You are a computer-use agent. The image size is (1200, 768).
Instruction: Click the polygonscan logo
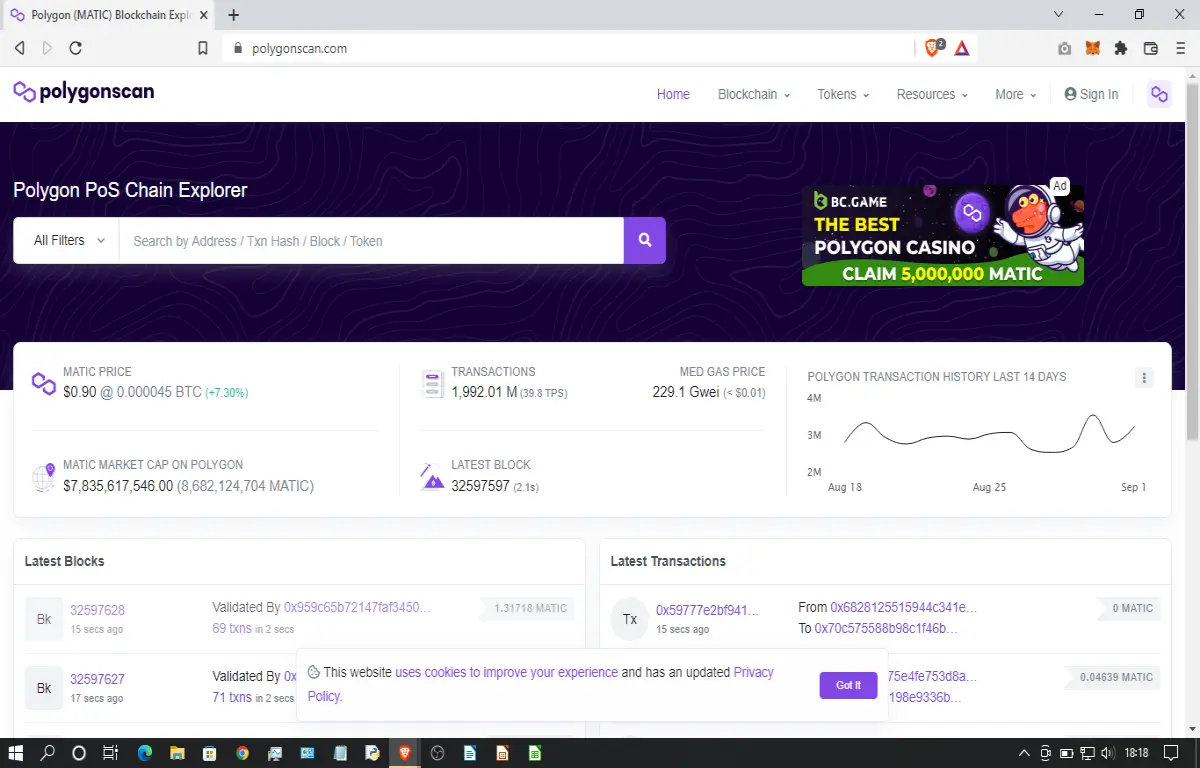point(84,92)
